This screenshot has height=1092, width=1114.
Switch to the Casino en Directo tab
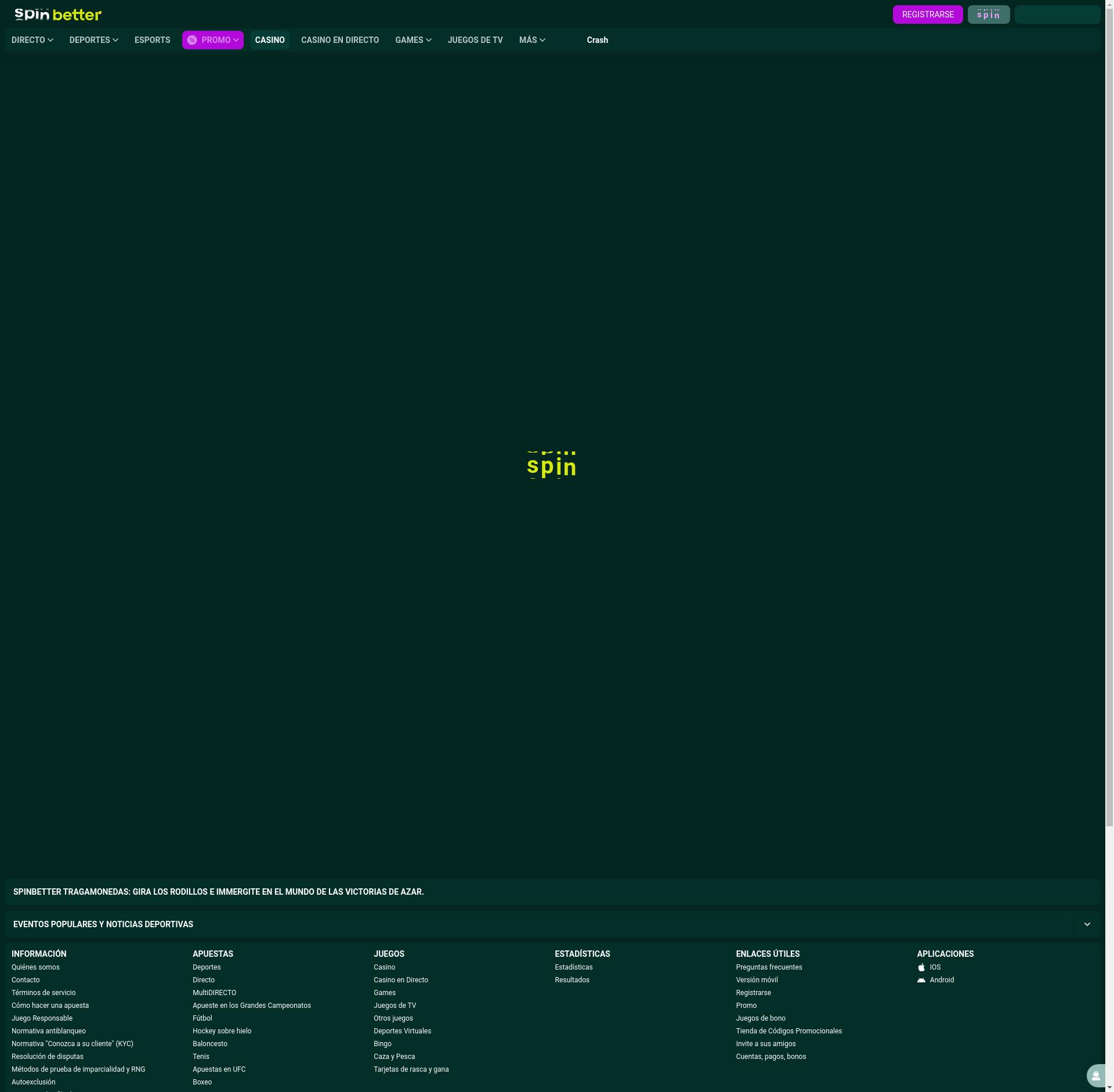pyautogui.click(x=340, y=40)
